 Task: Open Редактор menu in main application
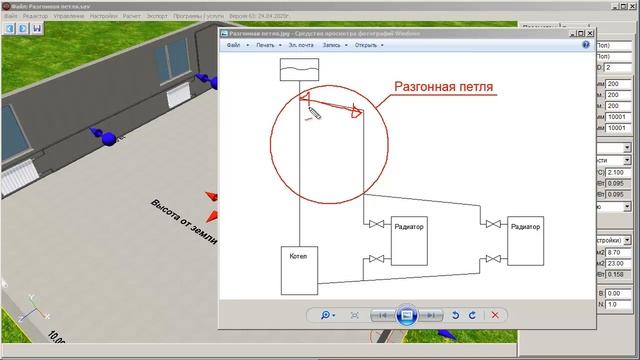tap(35, 16)
